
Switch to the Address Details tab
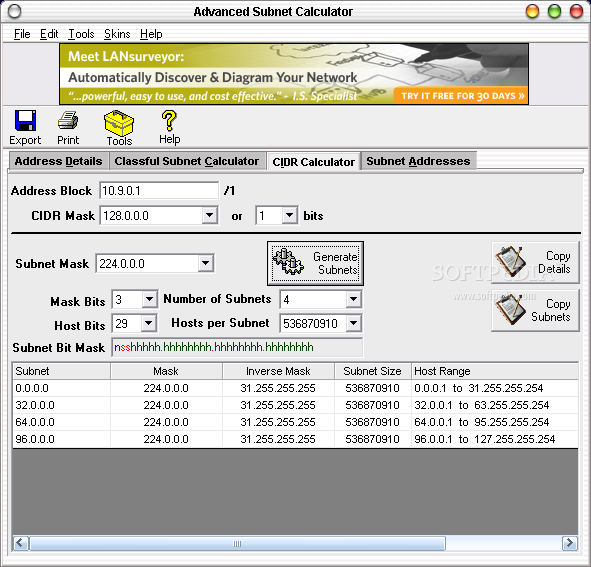coord(58,161)
